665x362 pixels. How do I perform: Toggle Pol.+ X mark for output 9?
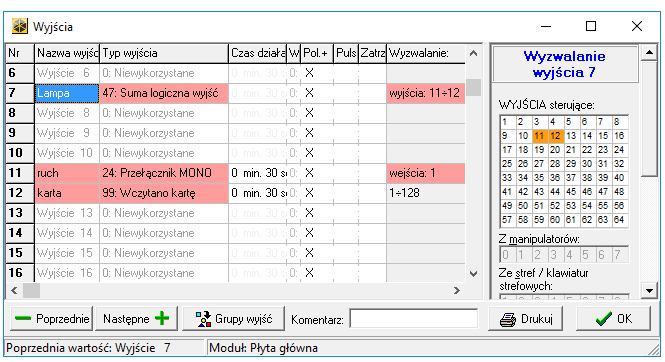(x=310, y=133)
